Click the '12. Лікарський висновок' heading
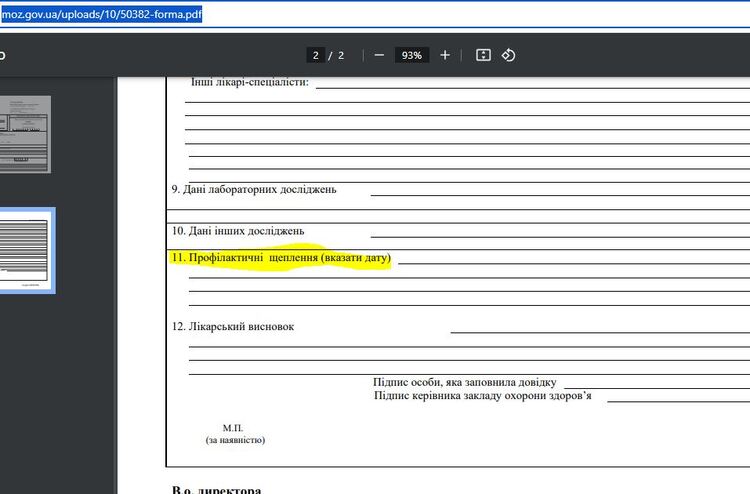This screenshot has width=750, height=494. (x=234, y=326)
